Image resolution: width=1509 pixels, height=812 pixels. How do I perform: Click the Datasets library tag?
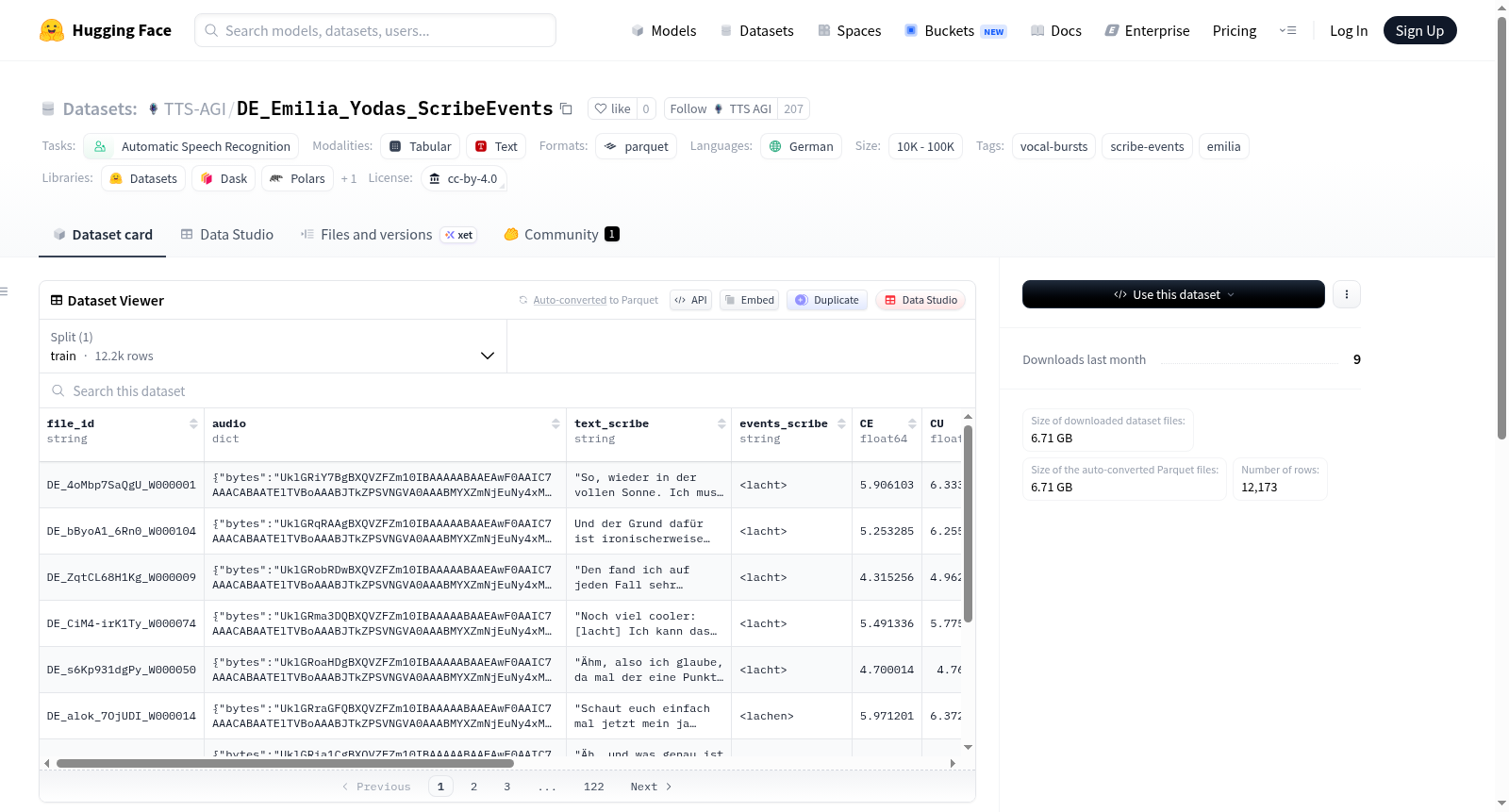143,178
